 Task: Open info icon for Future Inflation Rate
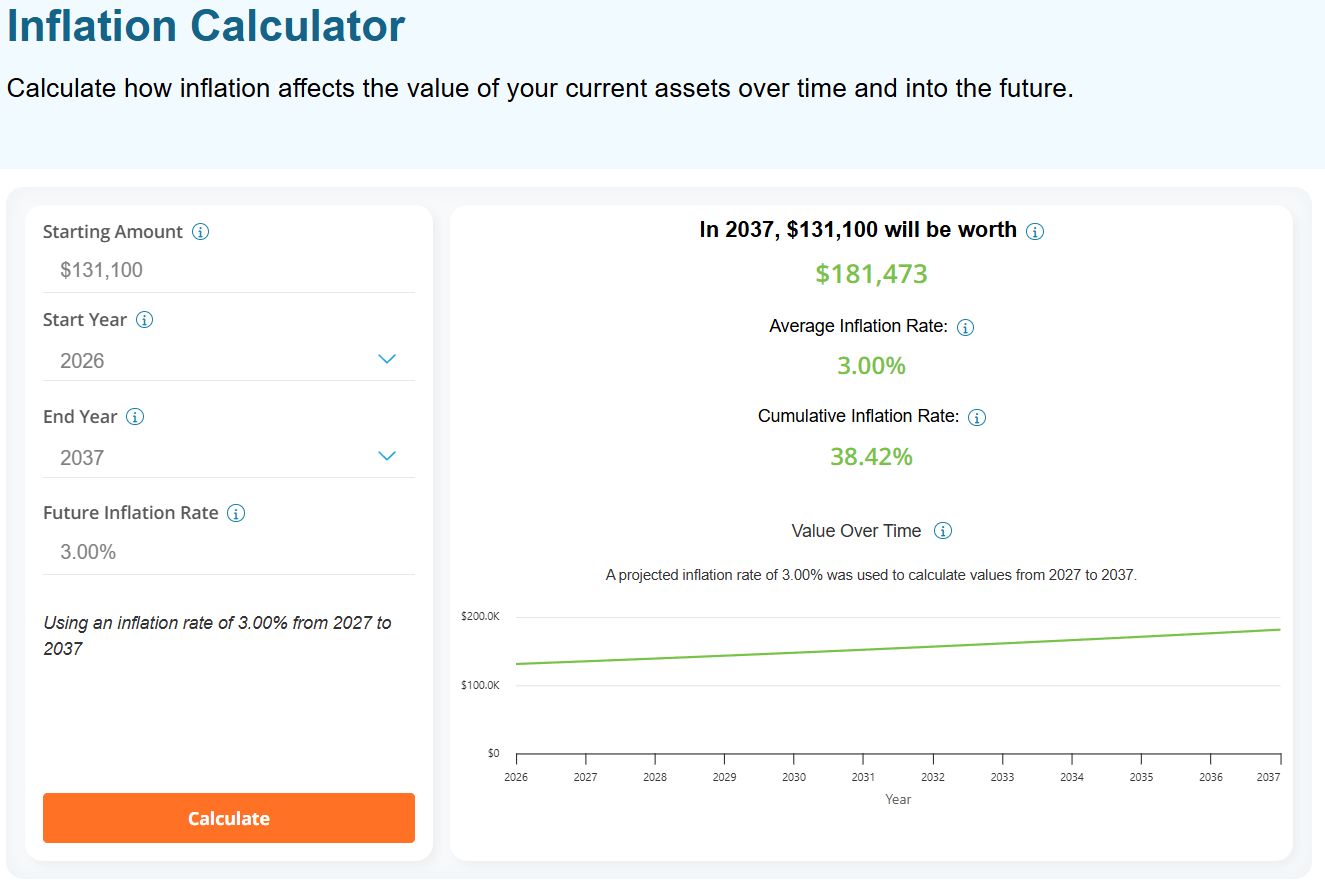(x=236, y=513)
